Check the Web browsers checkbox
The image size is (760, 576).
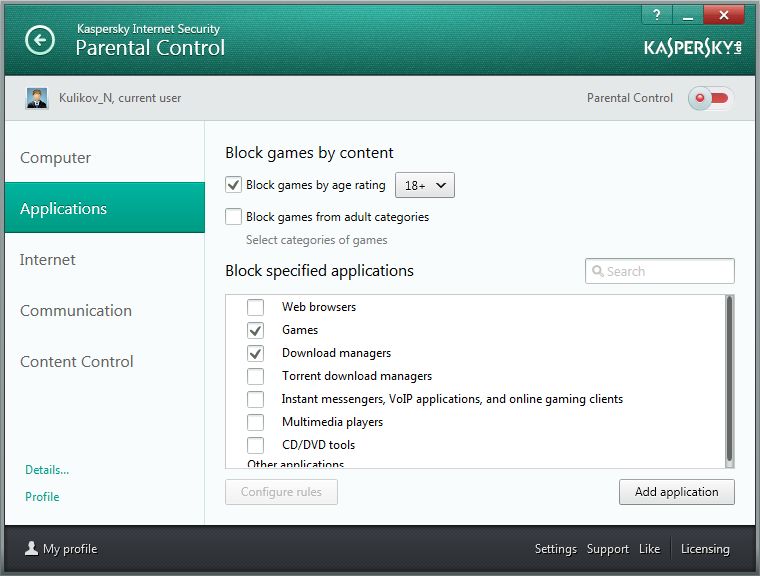255,307
